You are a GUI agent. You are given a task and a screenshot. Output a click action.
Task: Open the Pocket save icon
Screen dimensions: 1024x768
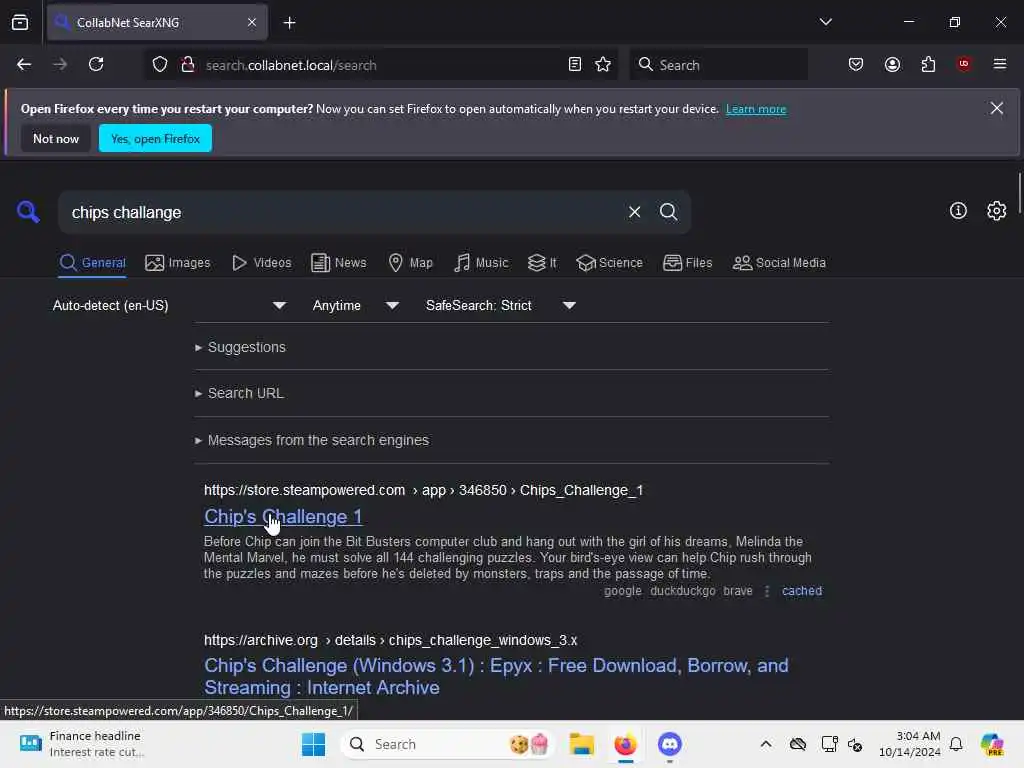(x=856, y=64)
